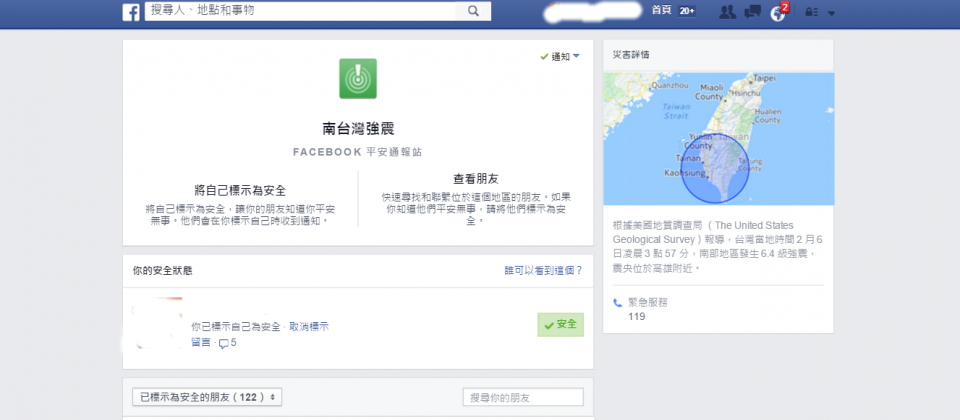Screen dimensions: 960x420
Task: Click the 取消標示 link
Action: [309, 327]
